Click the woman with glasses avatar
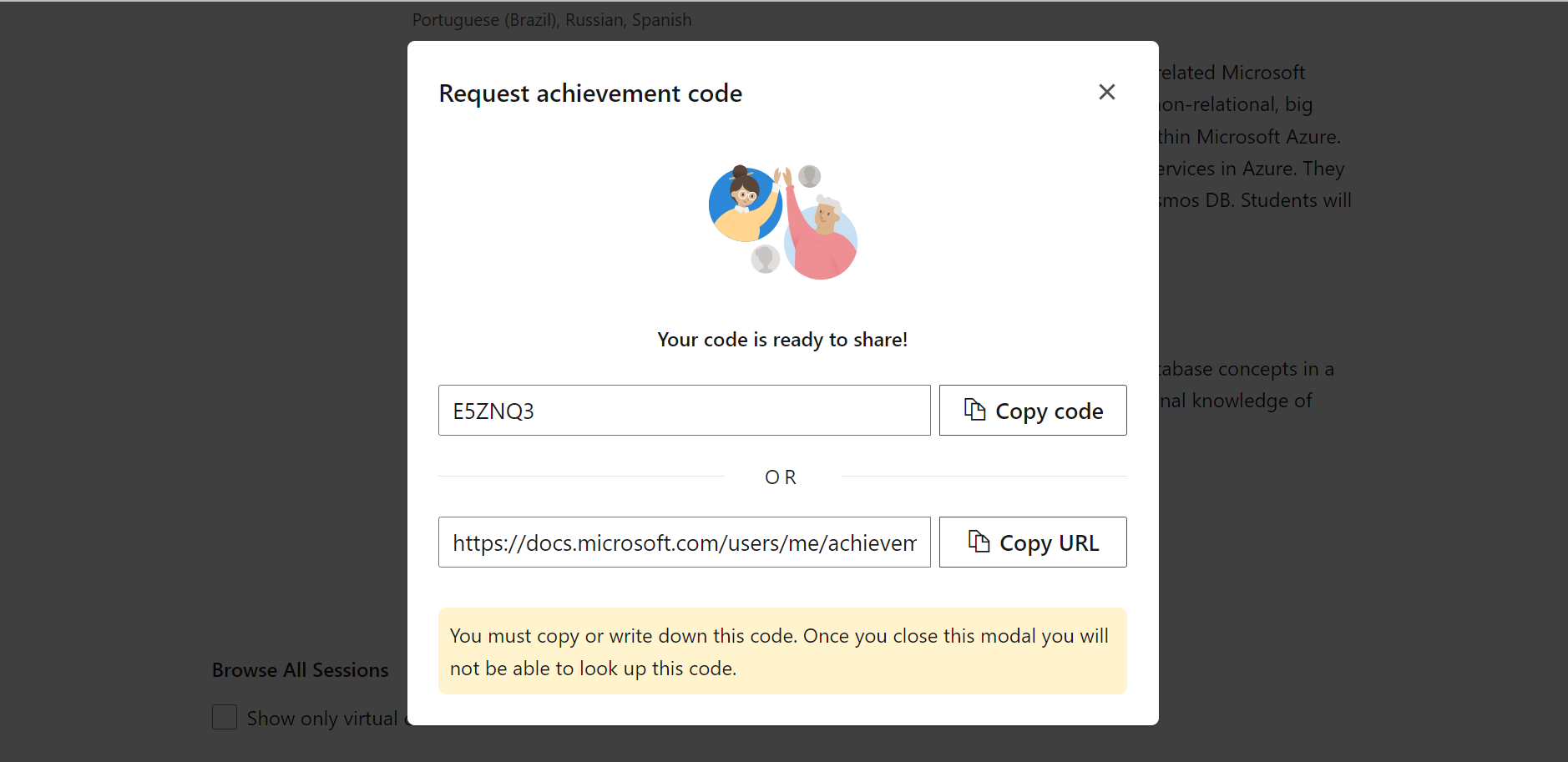The image size is (1568, 762). pyautogui.click(x=743, y=203)
